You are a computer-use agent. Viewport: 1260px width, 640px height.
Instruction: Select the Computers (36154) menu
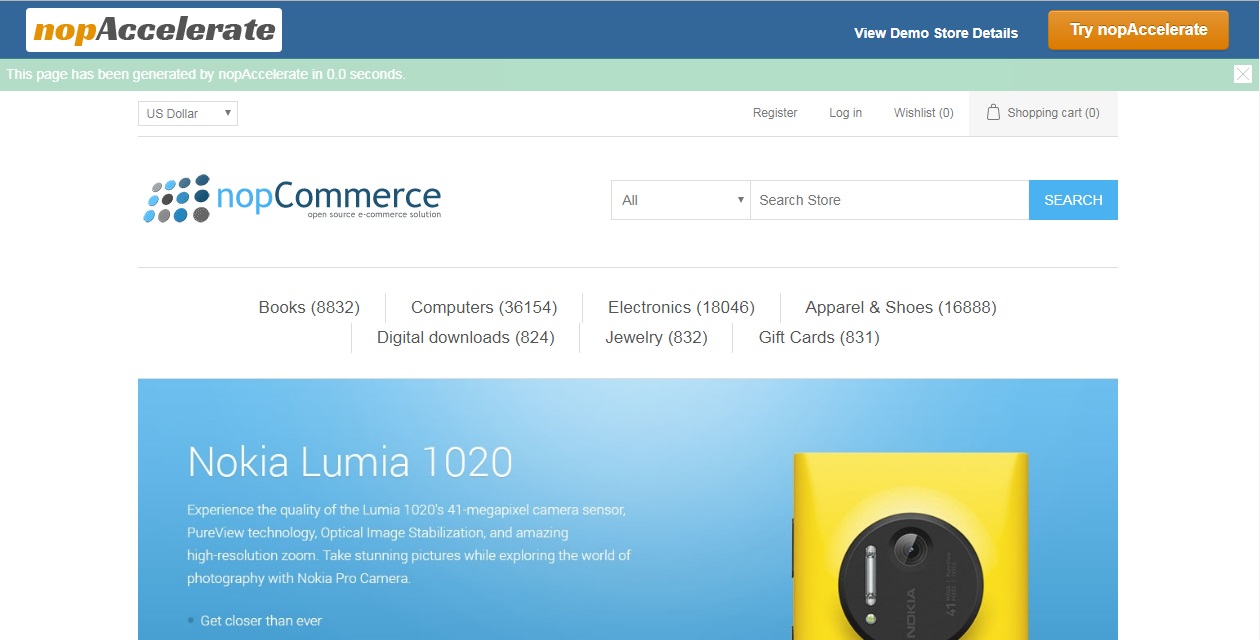click(x=484, y=307)
